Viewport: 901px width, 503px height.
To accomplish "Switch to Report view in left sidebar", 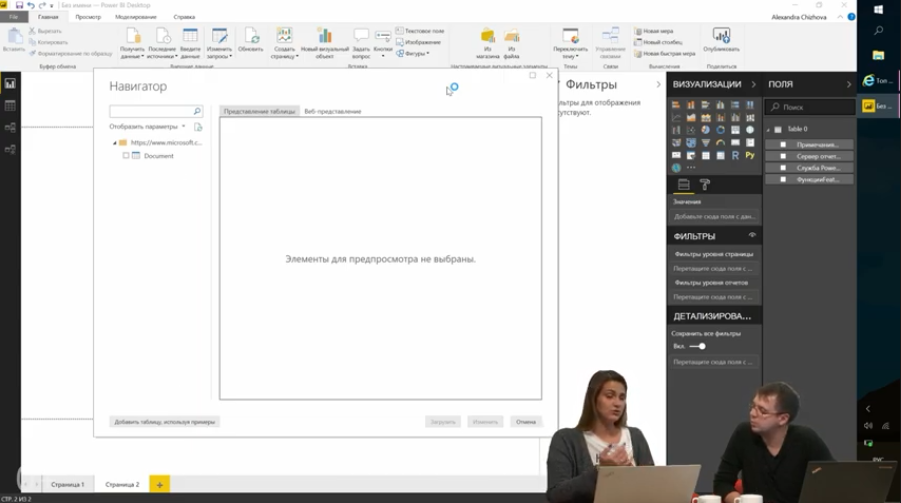I will coord(10,83).
